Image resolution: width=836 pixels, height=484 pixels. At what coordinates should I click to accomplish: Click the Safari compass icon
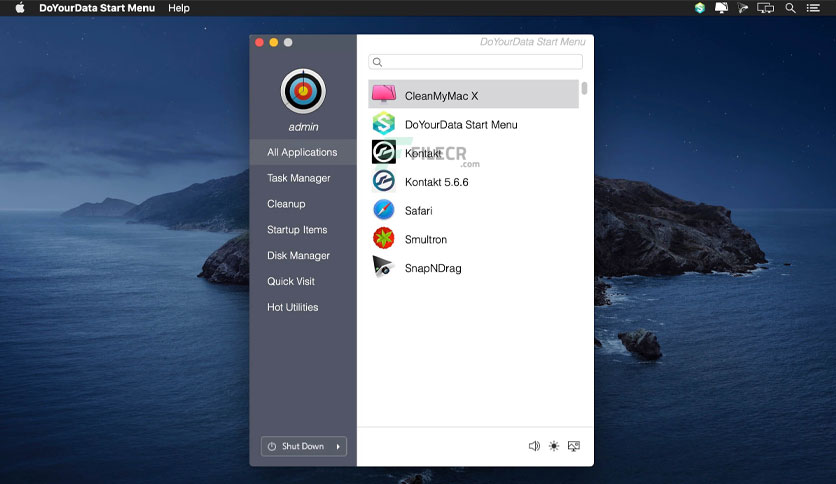coord(384,209)
